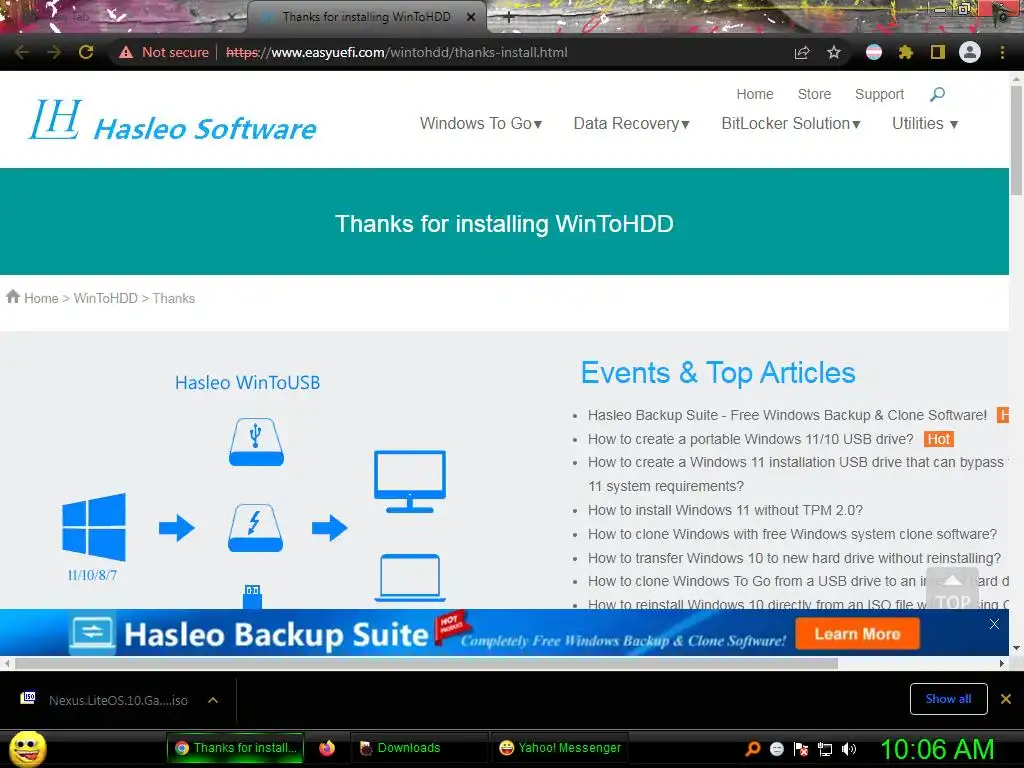This screenshot has width=1024, height=768.
Task: Click the orange magnifier tray icon
Action: [x=753, y=749]
